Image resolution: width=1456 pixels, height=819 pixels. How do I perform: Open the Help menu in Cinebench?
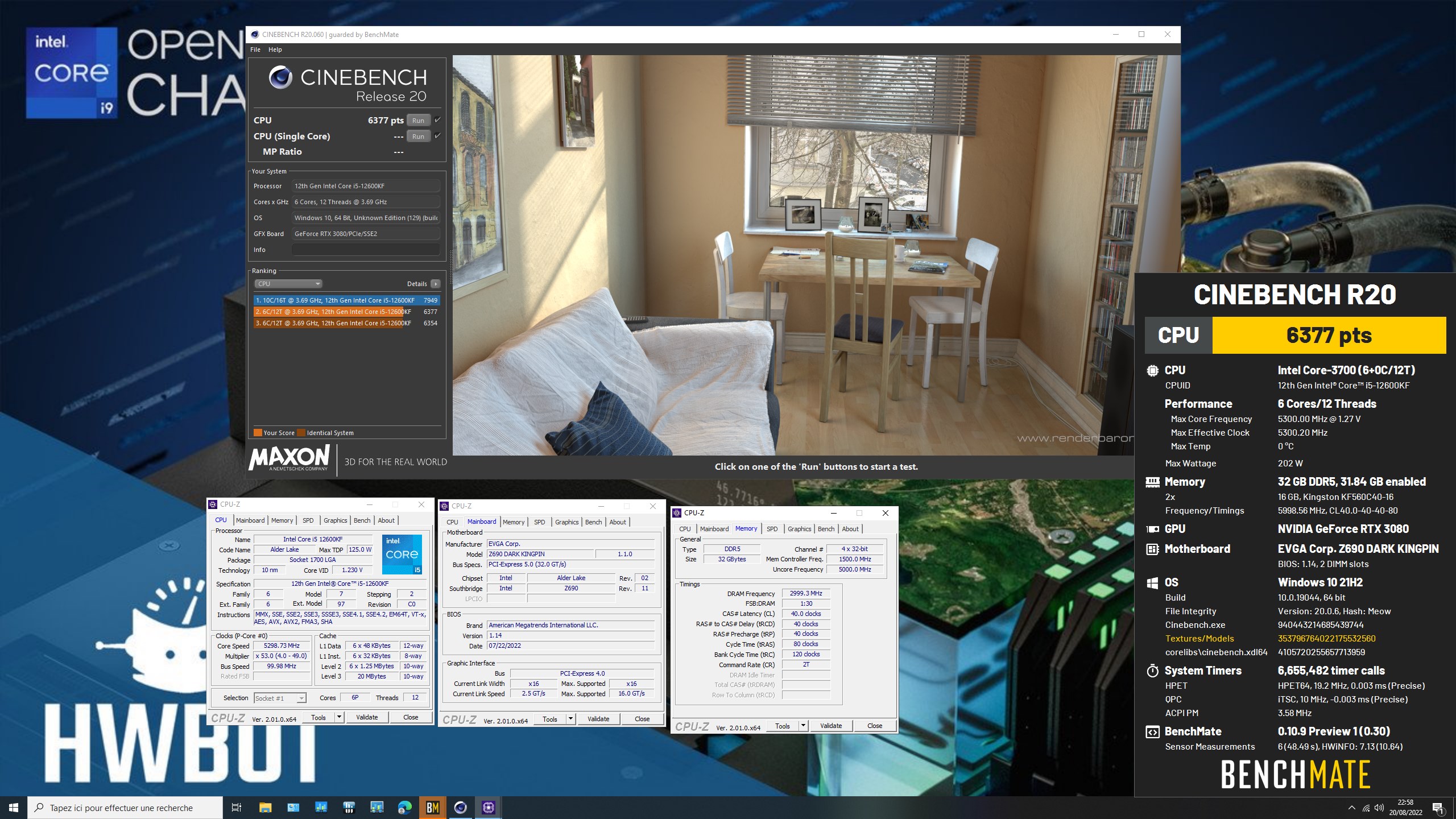(275, 49)
